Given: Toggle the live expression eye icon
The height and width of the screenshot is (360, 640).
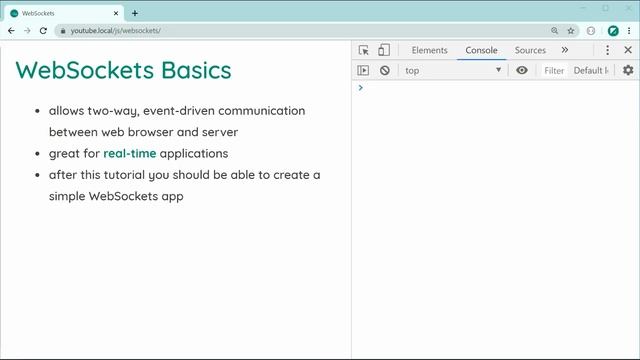Looking at the screenshot, I should 522,70.
